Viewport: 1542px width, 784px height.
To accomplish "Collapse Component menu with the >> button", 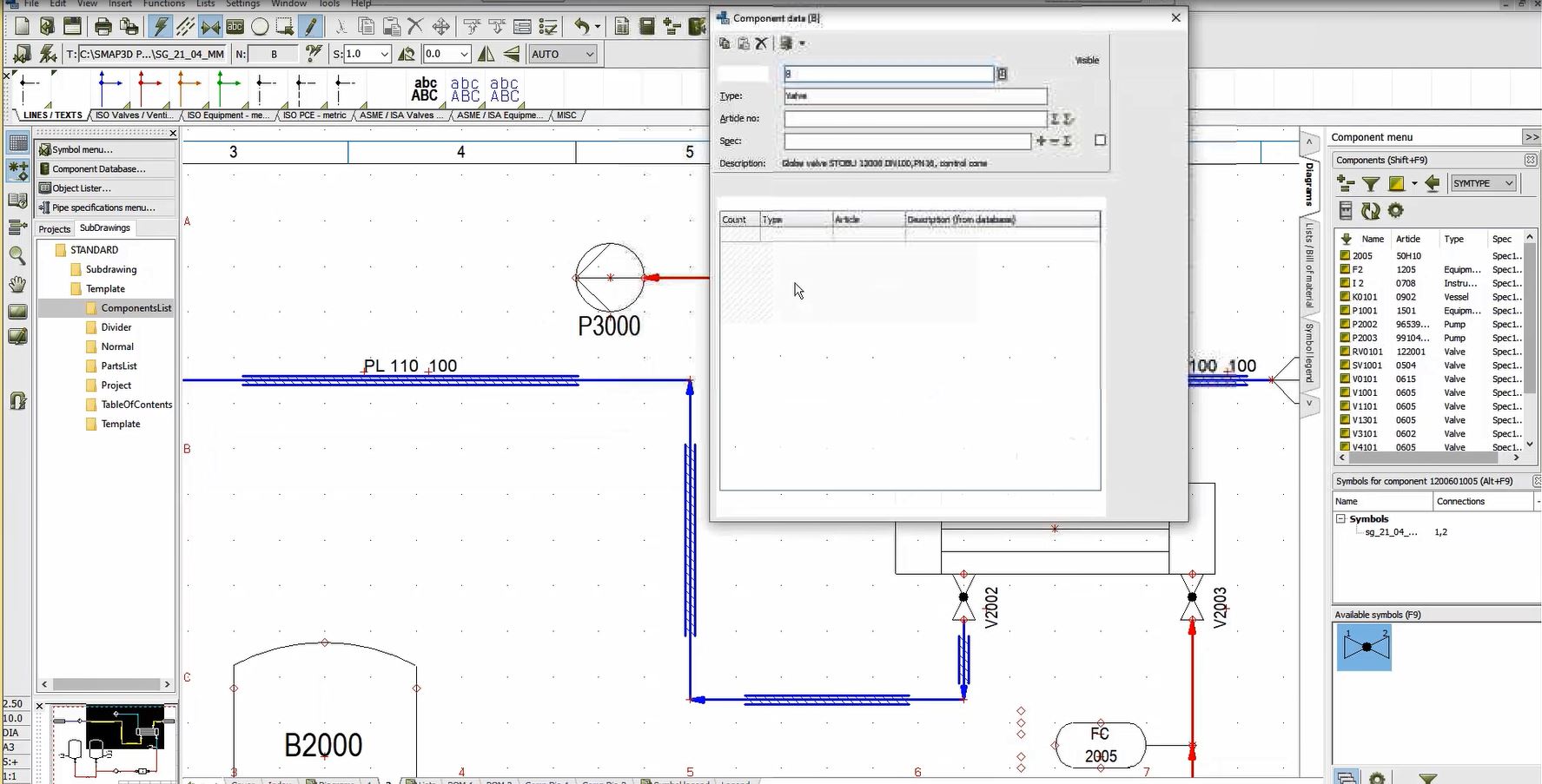I will [1532, 137].
